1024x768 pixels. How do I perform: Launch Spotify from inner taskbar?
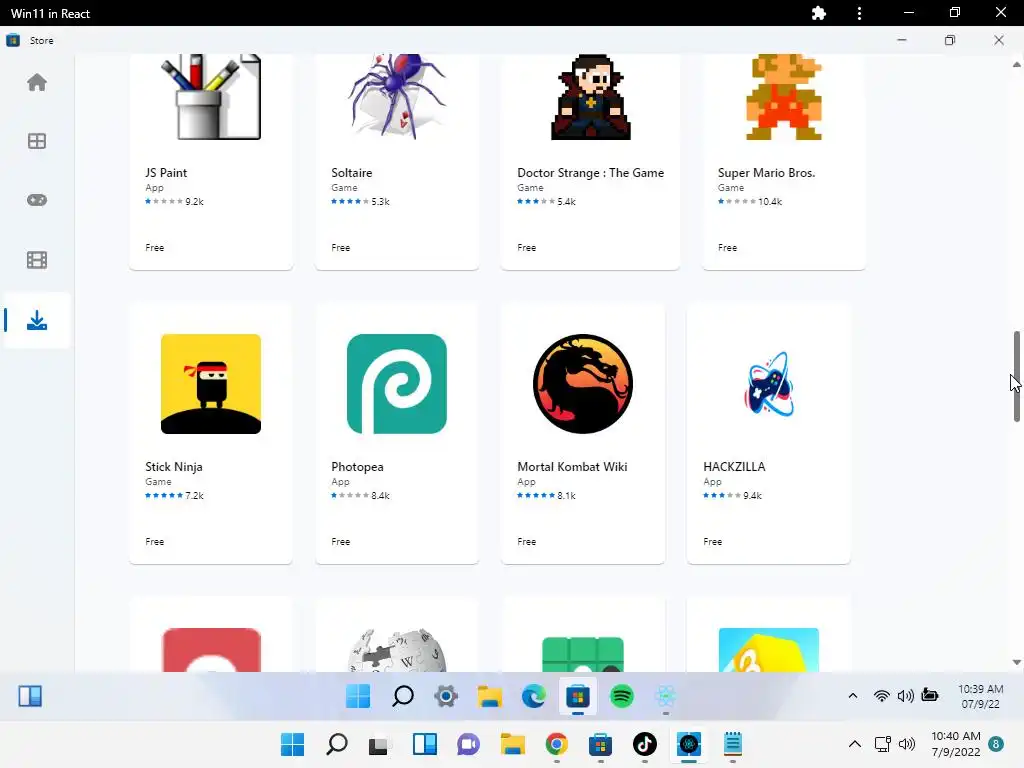(x=622, y=696)
